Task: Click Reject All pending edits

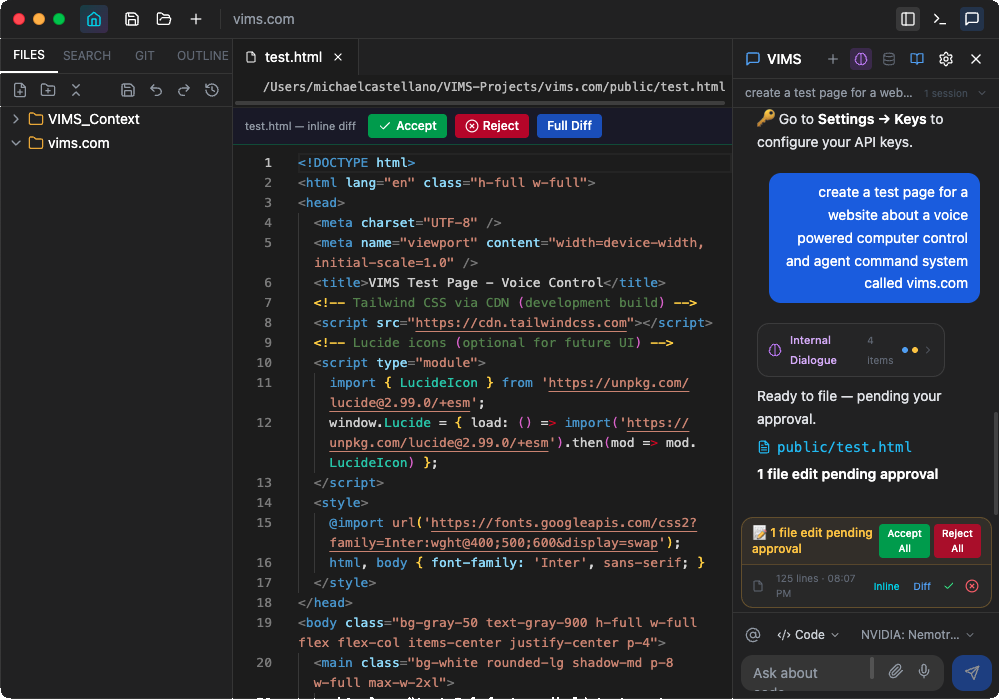Action: tap(957, 541)
